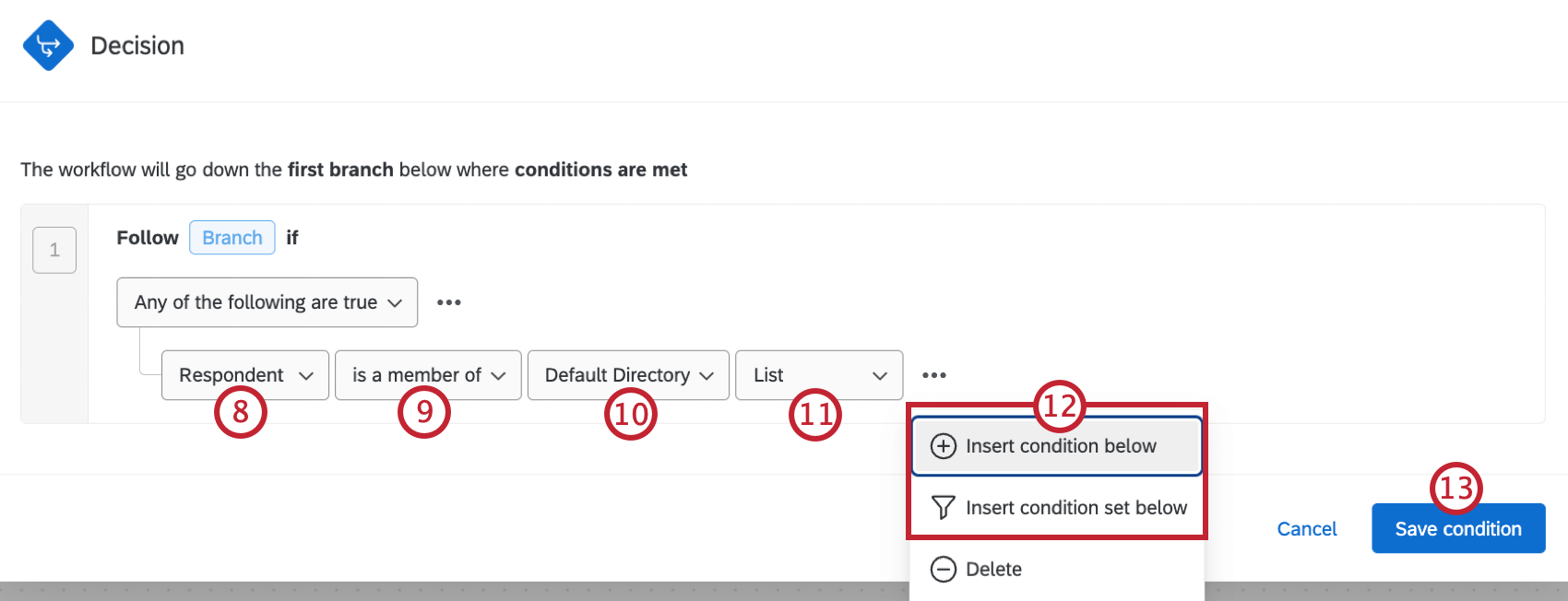Open the ellipsis menu after the List dropdown

[x=934, y=375]
